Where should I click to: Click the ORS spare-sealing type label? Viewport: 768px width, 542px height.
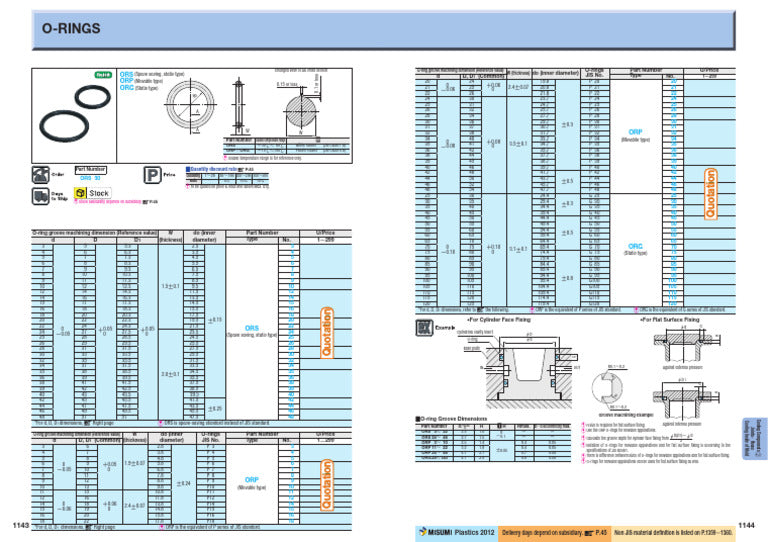coord(152,74)
